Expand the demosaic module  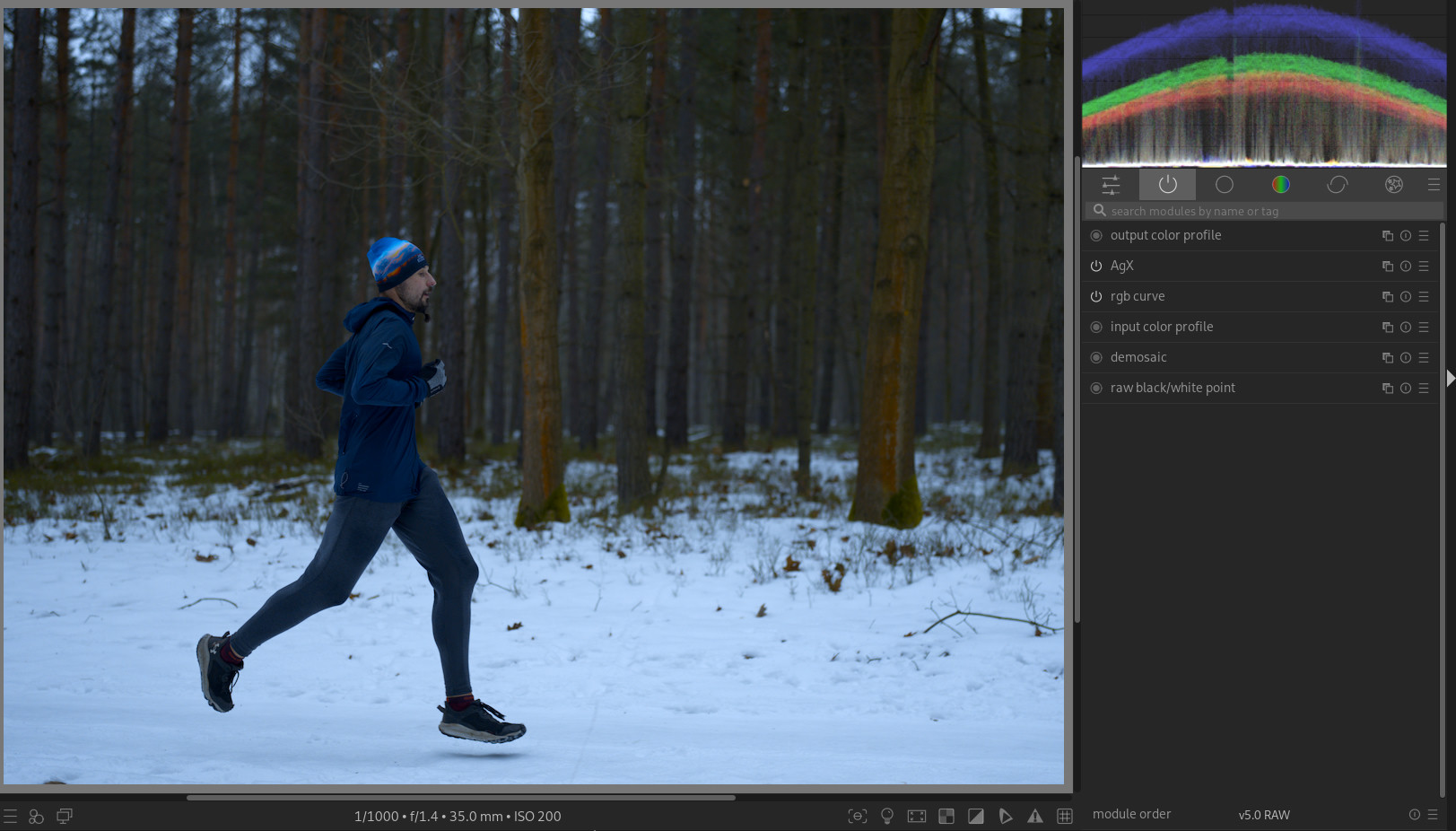[1138, 357]
